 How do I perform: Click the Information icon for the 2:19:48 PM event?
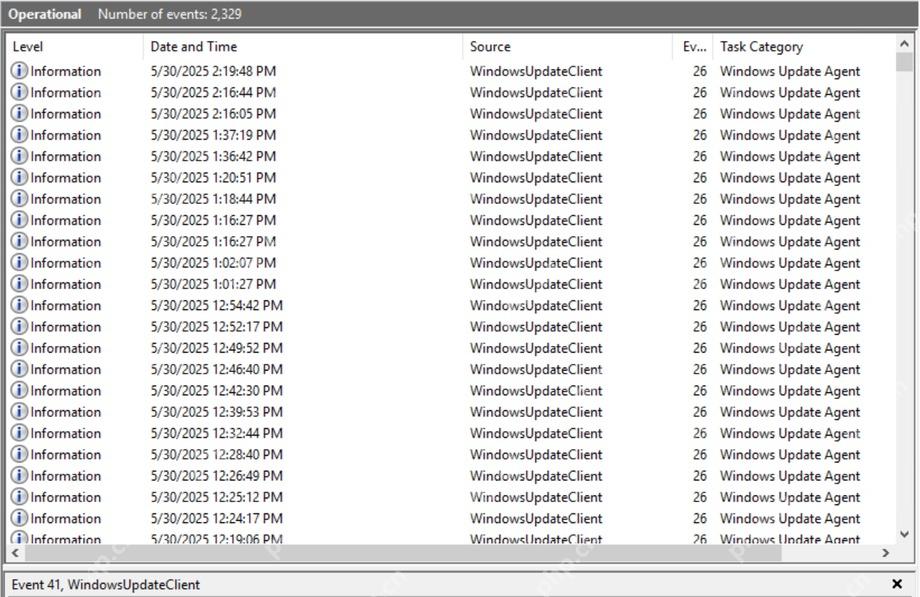click(x=19, y=71)
